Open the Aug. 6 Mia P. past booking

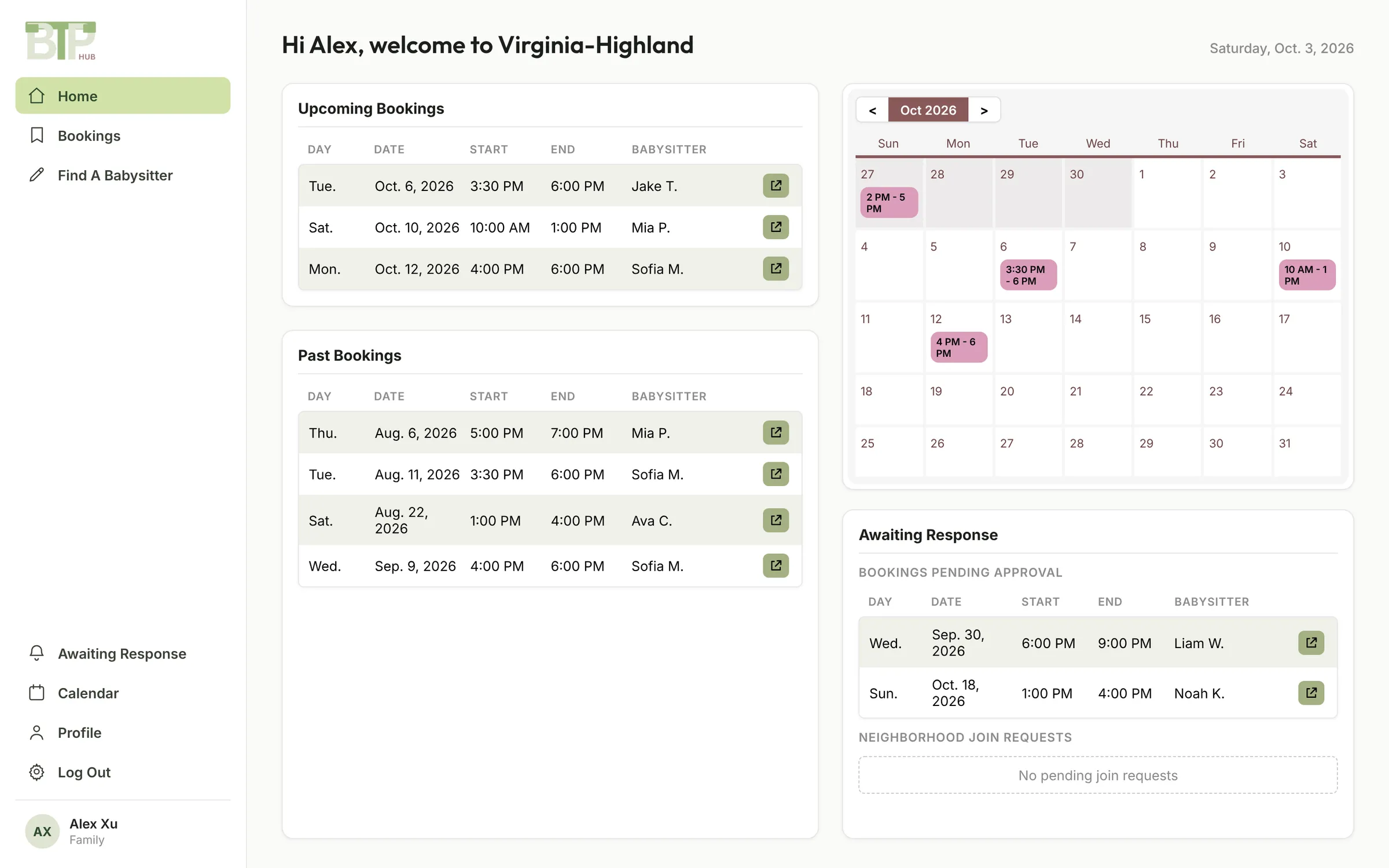pos(776,433)
